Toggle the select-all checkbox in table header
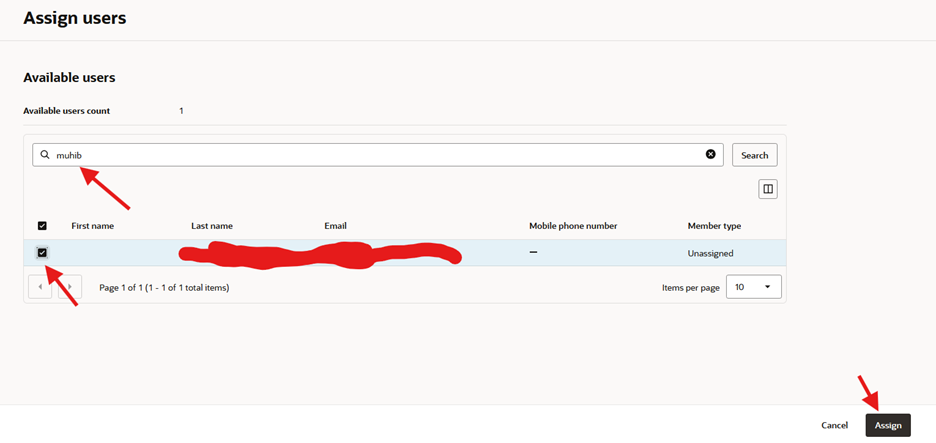This screenshot has width=936, height=443. pyautogui.click(x=42, y=226)
